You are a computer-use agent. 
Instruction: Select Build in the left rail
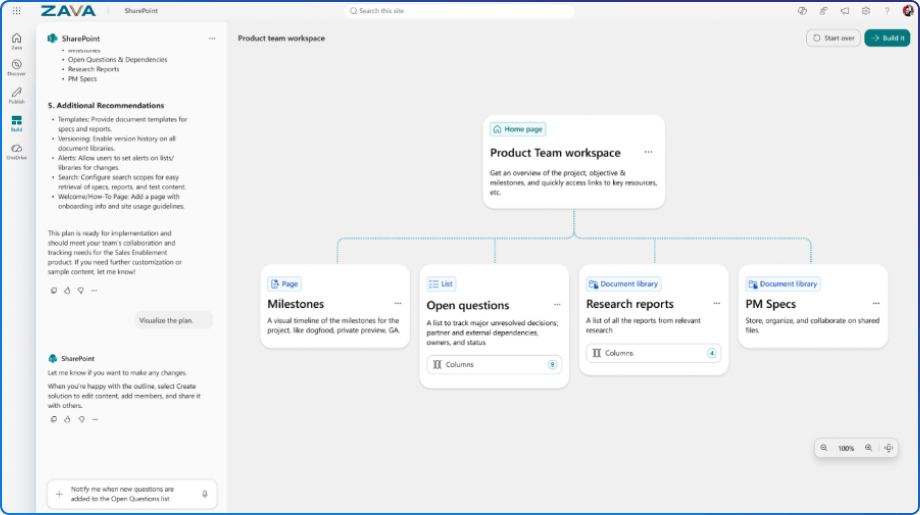(16, 123)
